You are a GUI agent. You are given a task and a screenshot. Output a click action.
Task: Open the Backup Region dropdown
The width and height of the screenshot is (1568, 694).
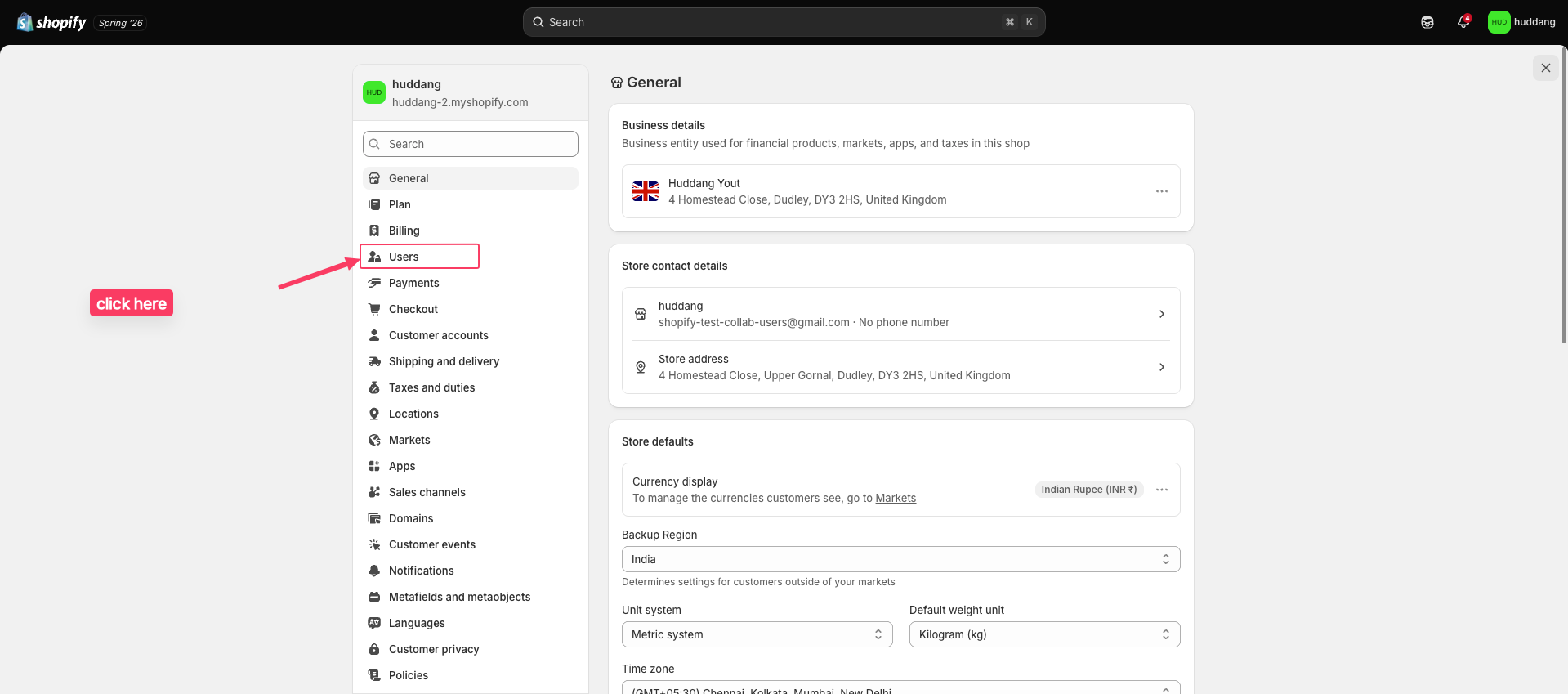[901, 559]
